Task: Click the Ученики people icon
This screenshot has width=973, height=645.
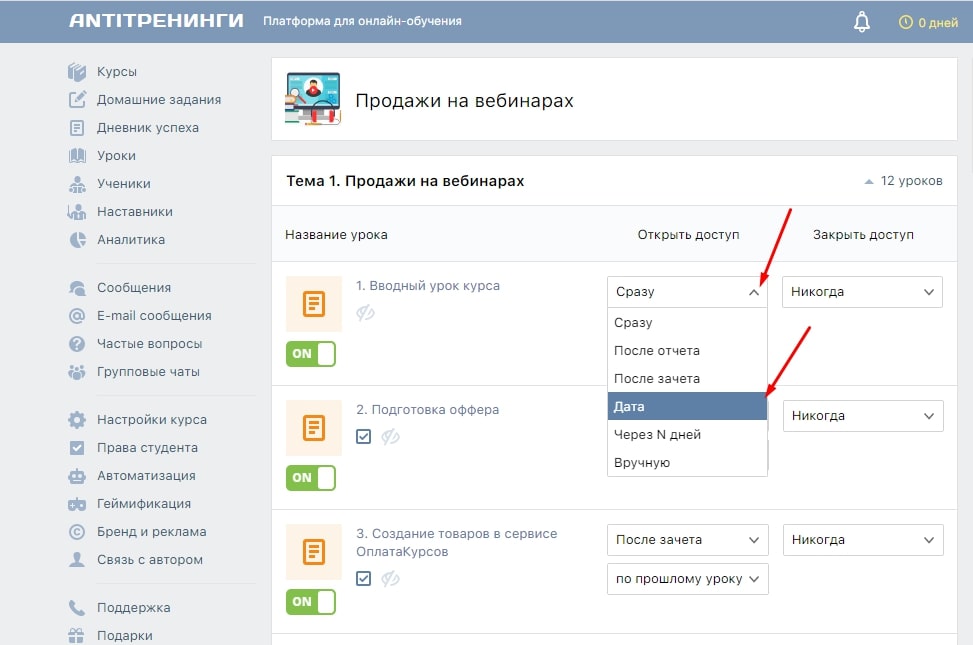Action: [77, 184]
